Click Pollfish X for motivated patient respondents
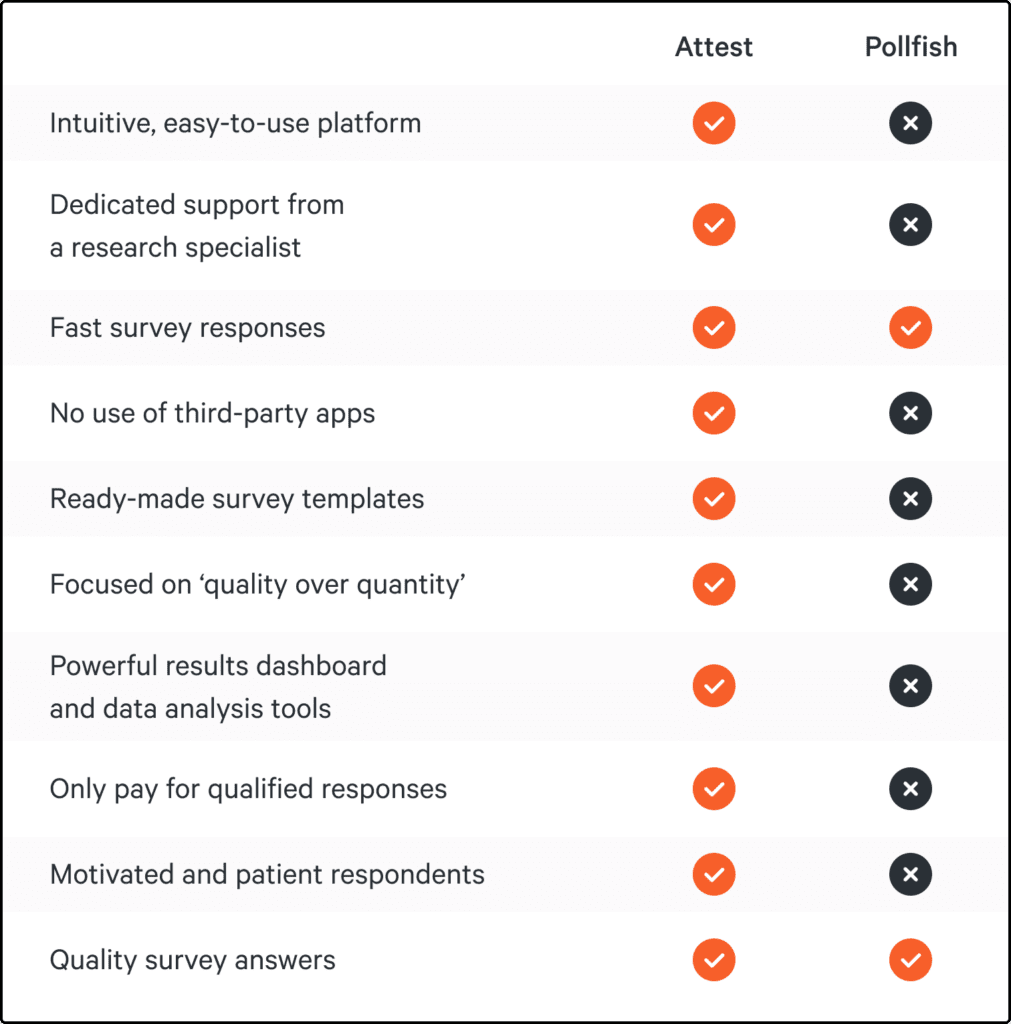The height and width of the screenshot is (1024, 1011). tap(910, 874)
